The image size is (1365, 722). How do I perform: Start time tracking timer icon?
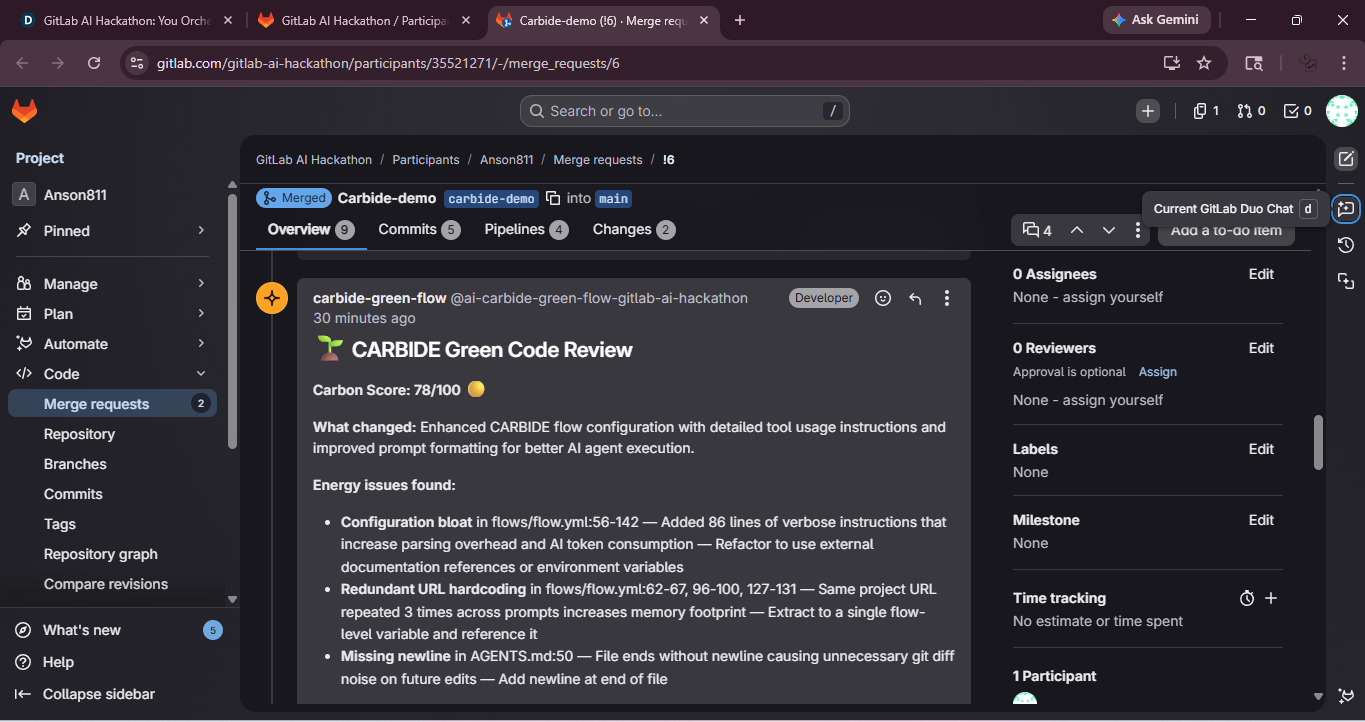pyautogui.click(x=1247, y=598)
